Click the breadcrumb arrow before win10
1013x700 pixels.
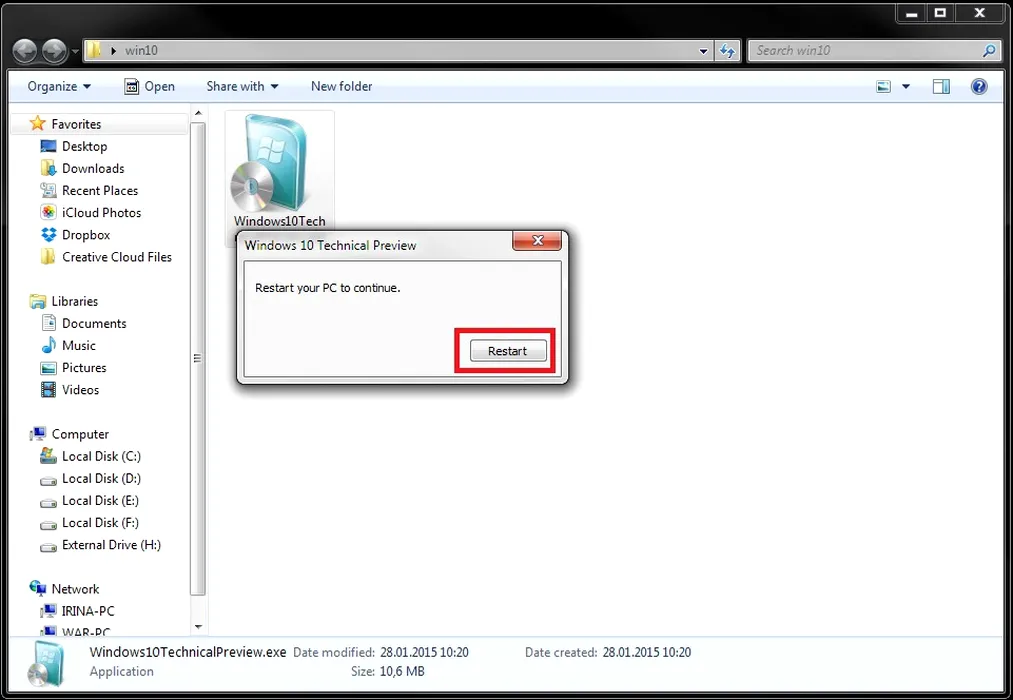pyautogui.click(x=113, y=50)
